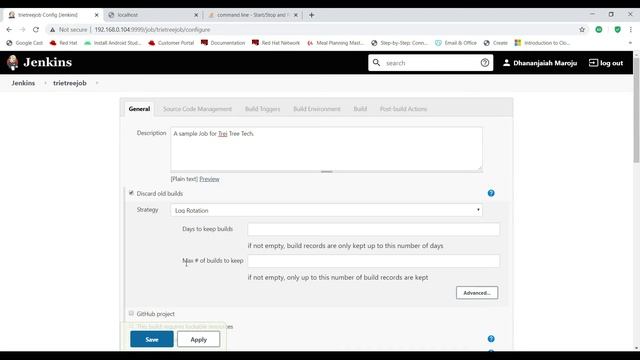Image resolution: width=640 pixels, height=360 pixels.
Task: Click the Jenkins title text
Action: pos(47,62)
